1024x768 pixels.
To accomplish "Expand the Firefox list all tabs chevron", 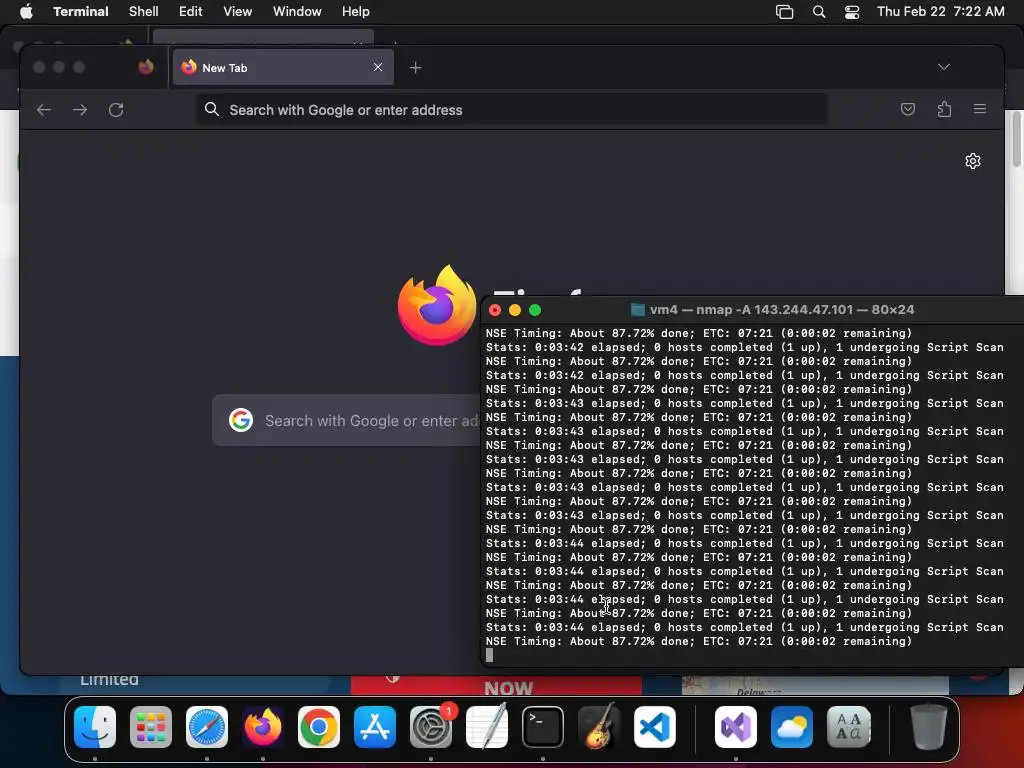I will 944,67.
